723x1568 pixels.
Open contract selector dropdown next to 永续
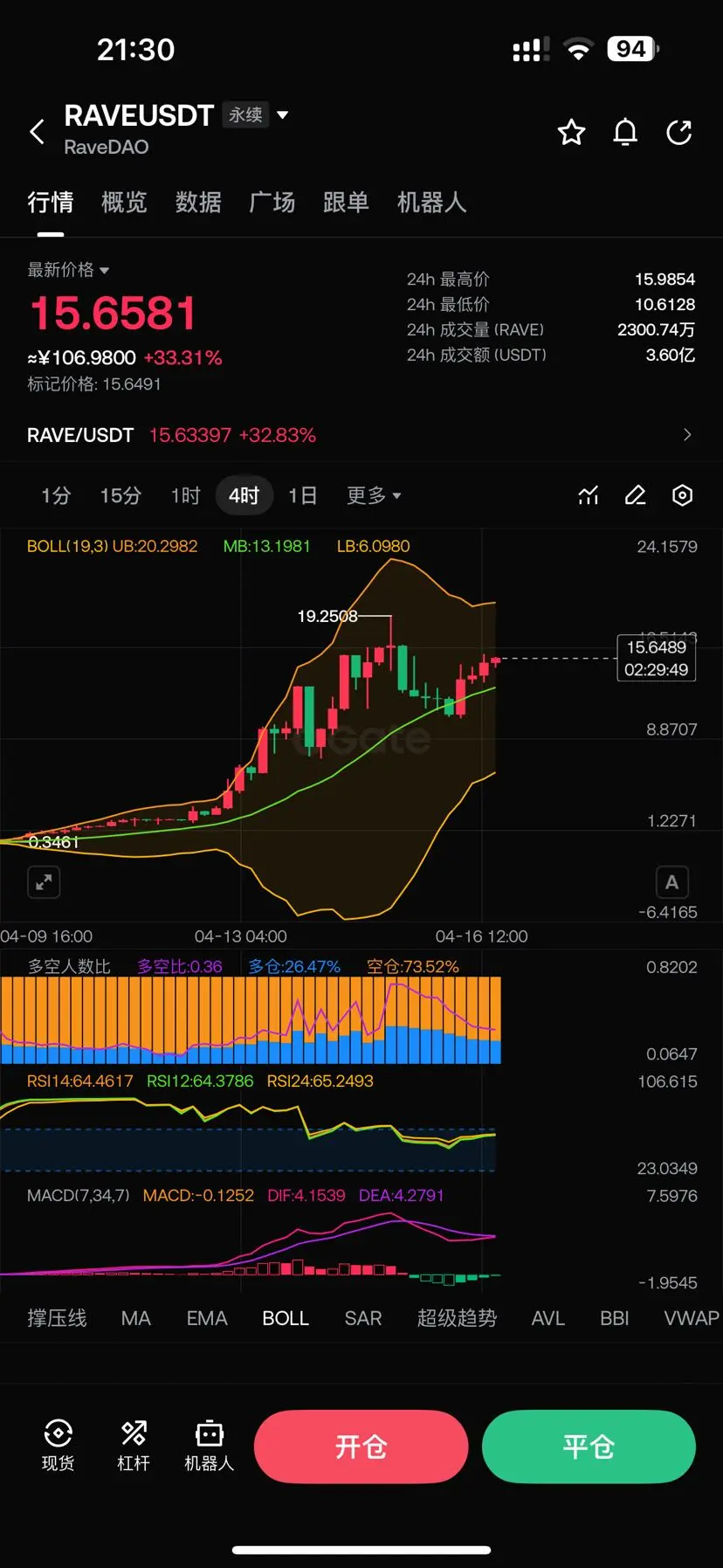coord(282,114)
